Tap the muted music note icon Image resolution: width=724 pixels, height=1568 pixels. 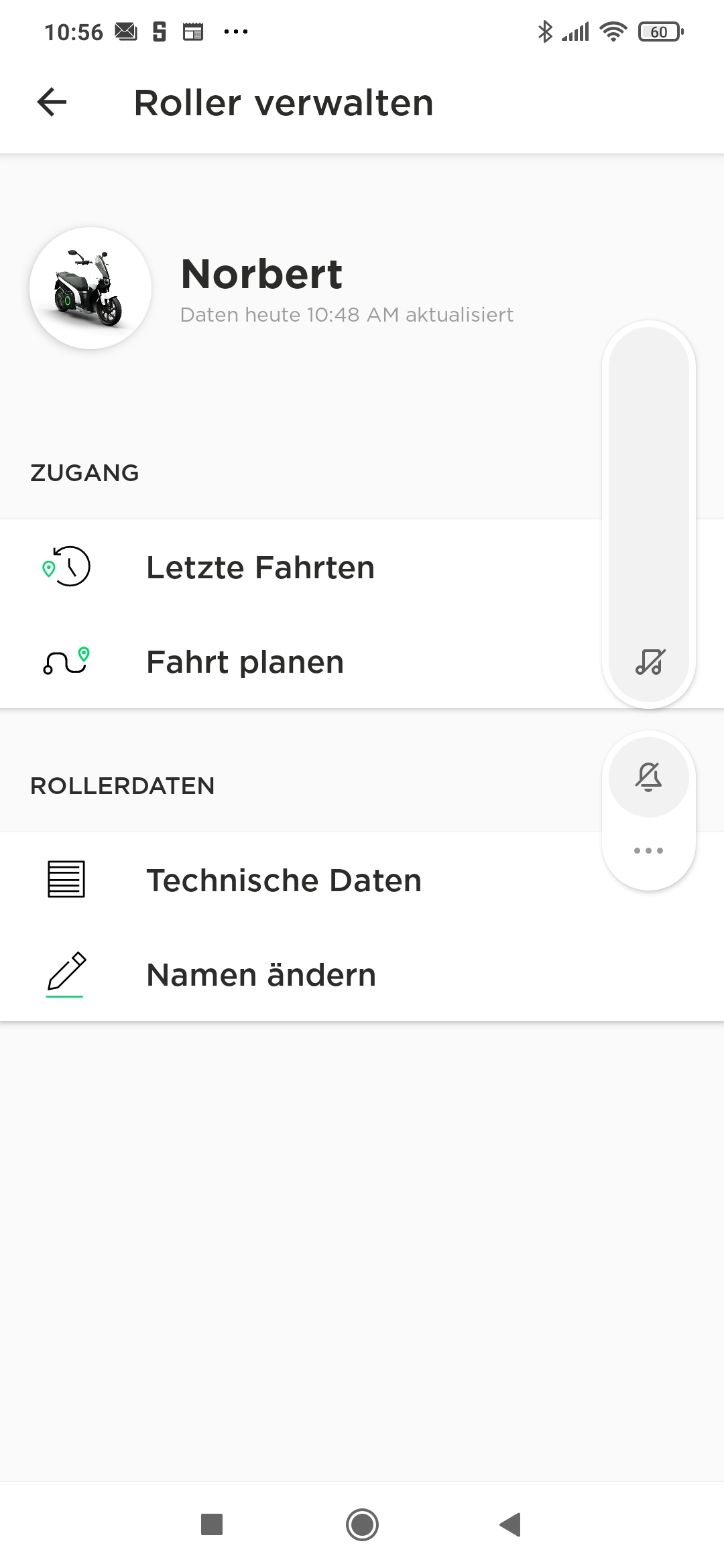tap(649, 662)
